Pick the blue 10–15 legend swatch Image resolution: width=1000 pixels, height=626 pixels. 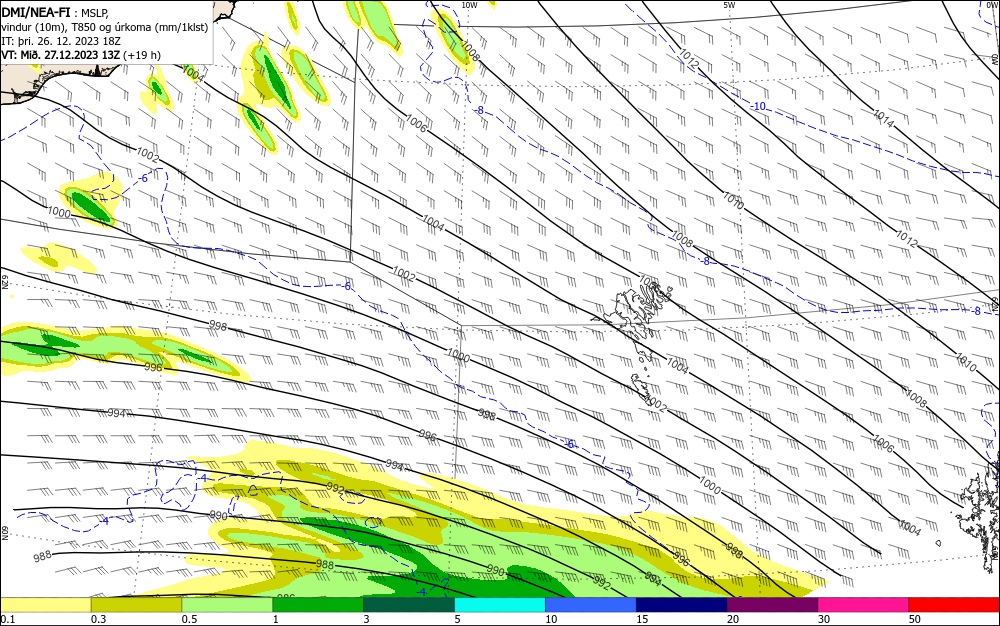pos(591,605)
